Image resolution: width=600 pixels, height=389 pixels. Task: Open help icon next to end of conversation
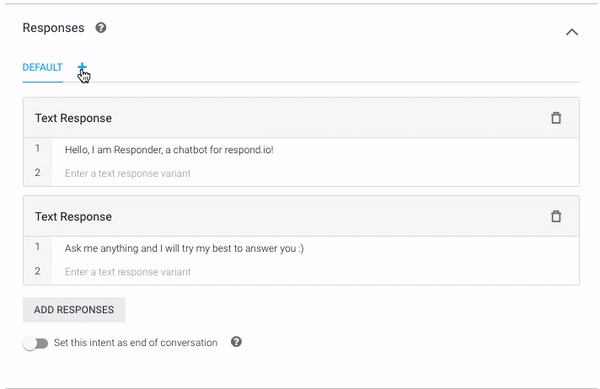pos(236,342)
